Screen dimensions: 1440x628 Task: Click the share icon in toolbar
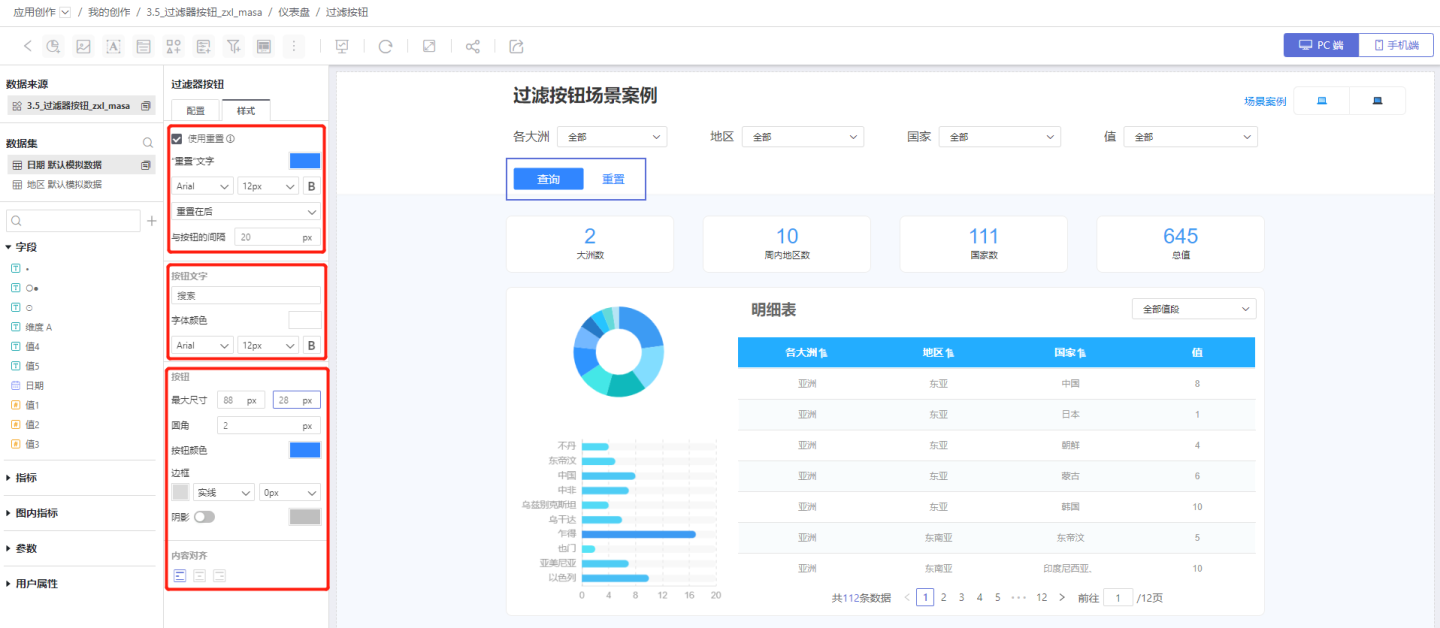tap(473, 46)
